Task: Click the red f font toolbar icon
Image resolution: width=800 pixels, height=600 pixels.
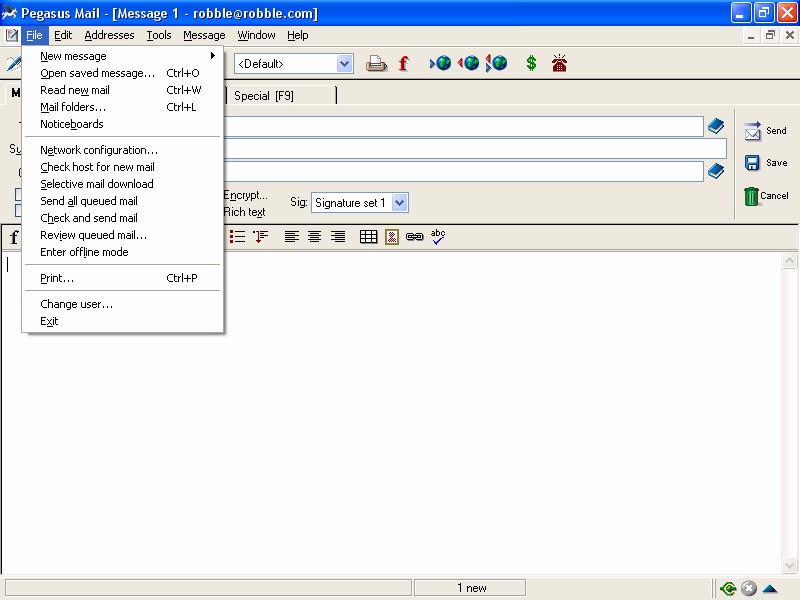Action: [x=404, y=63]
